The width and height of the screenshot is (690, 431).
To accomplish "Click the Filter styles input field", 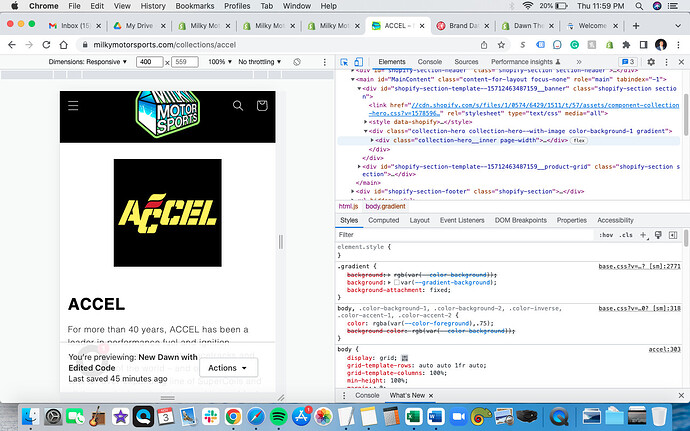I will click(x=464, y=235).
